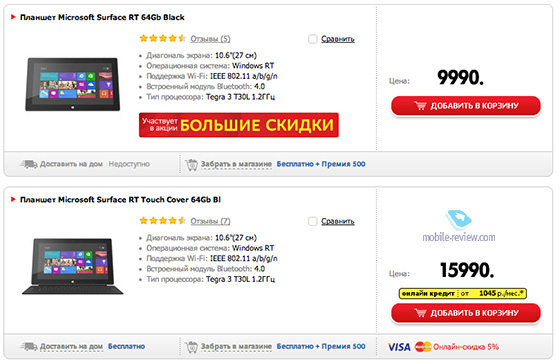This screenshot has height=364, width=560.
Task: Click the Visa card logo
Action: [399, 347]
